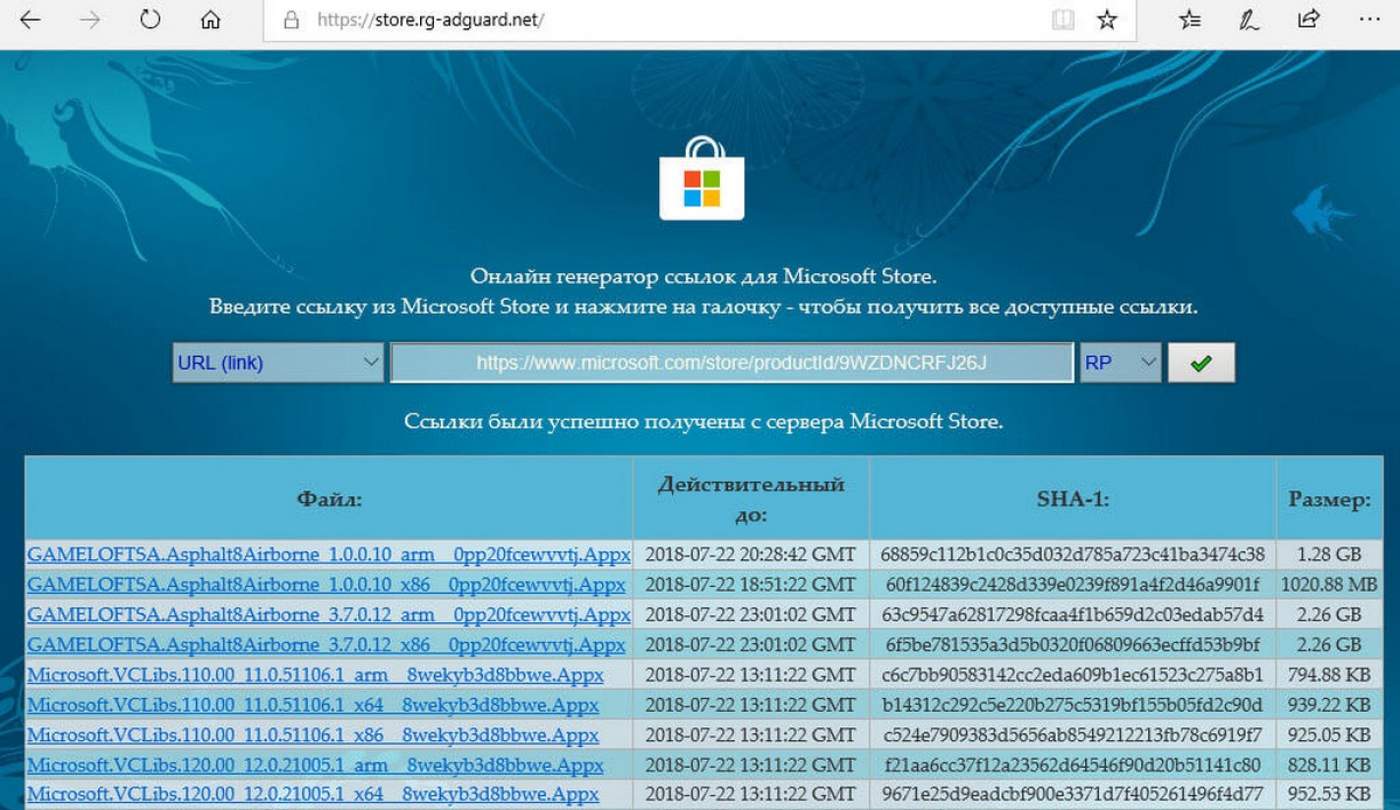Image resolution: width=1400 pixels, height=810 pixels.
Task: Click the browser forward arrow
Action: click(90, 20)
